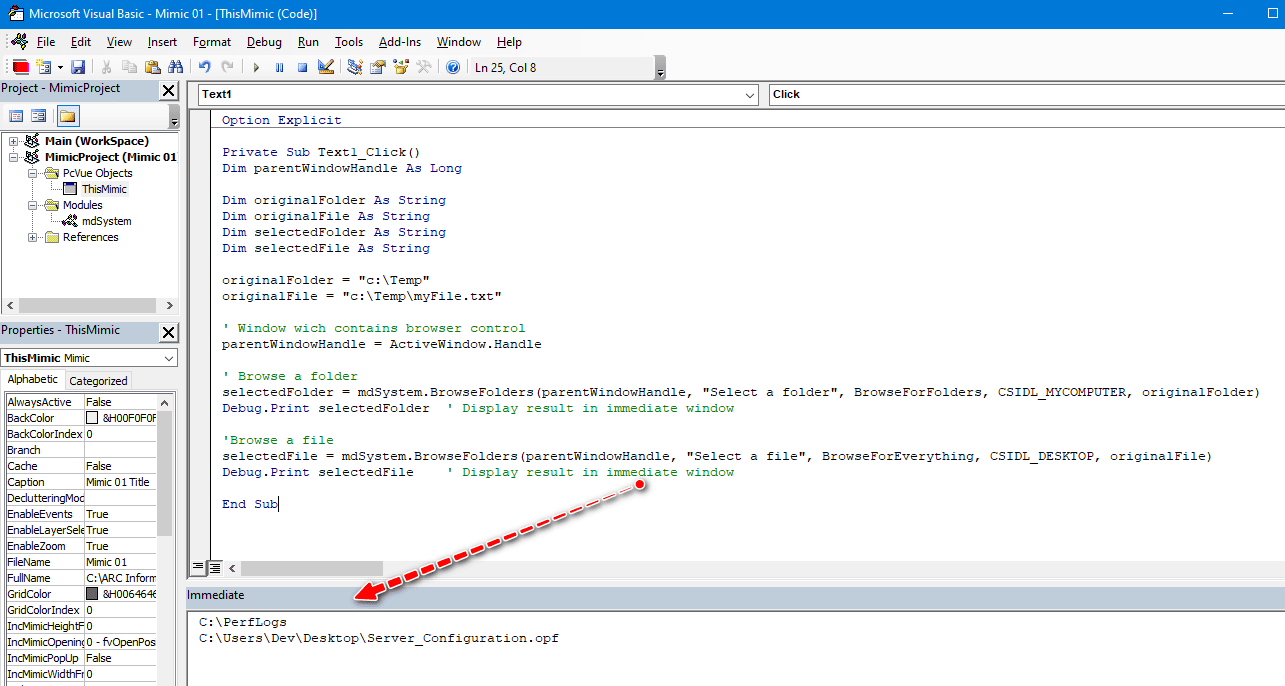Click the Paste clipboard icon
This screenshot has height=686, width=1285.
click(x=153, y=67)
